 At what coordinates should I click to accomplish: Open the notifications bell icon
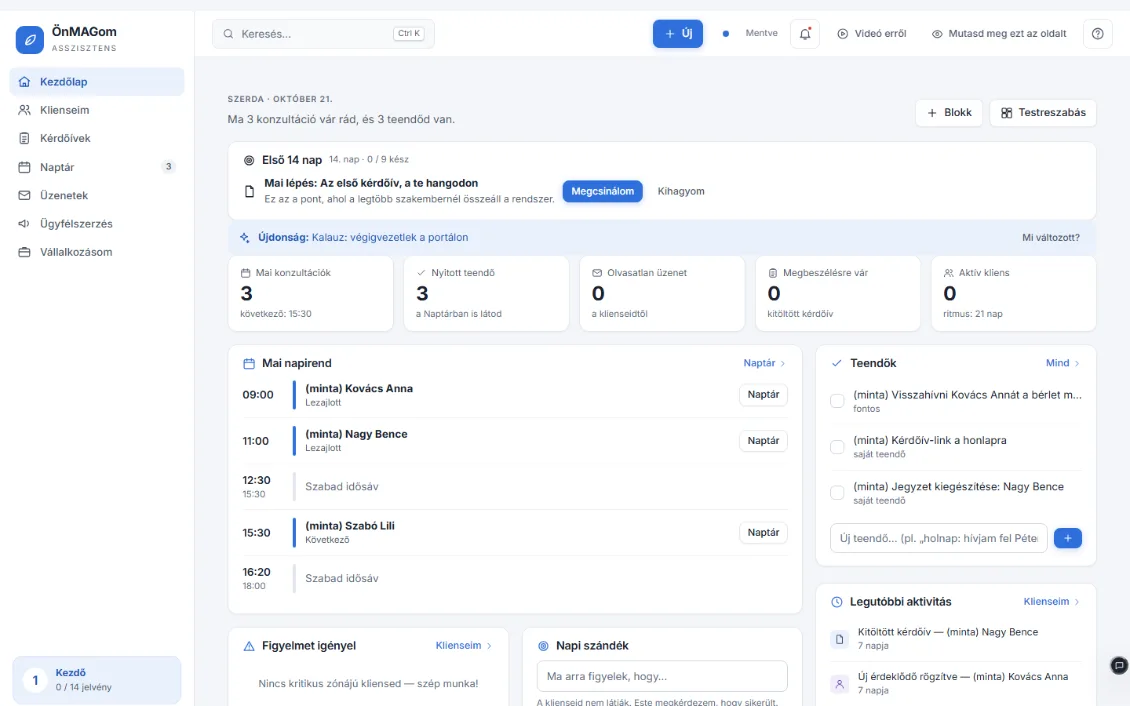tap(805, 34)
